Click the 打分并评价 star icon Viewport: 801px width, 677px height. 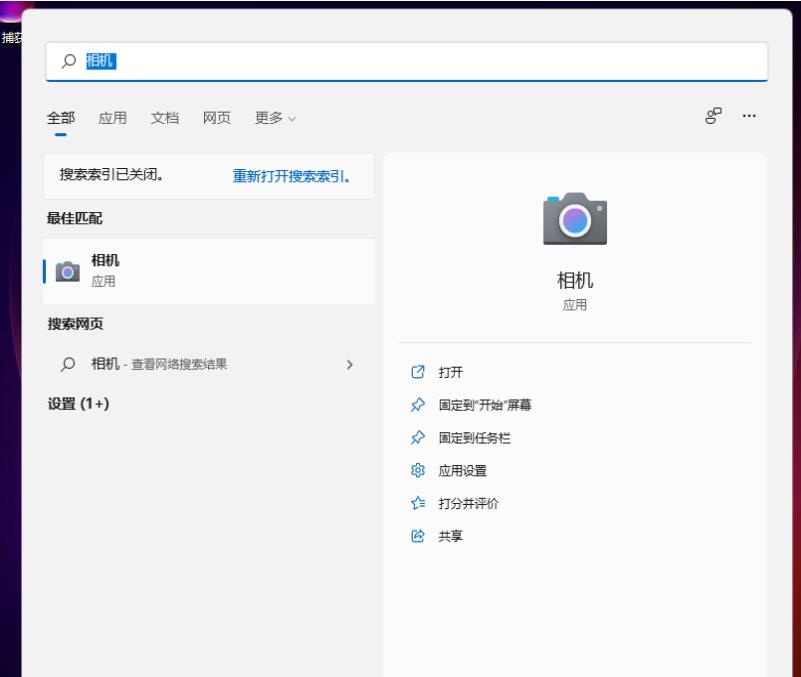tap(417, 504)
